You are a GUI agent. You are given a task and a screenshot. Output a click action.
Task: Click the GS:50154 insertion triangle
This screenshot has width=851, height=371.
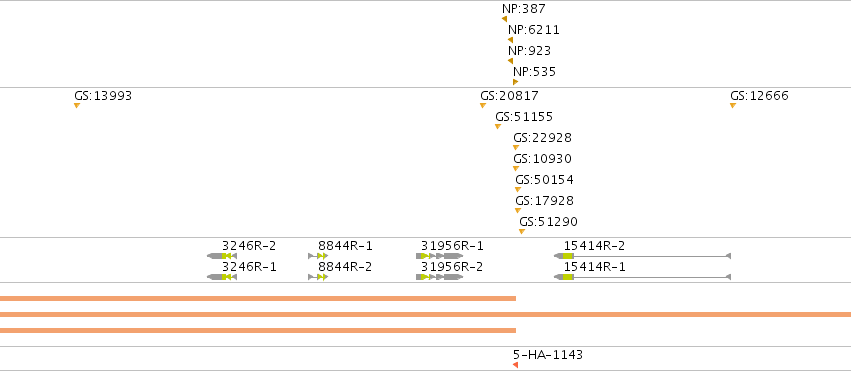[x=518, y=190]
